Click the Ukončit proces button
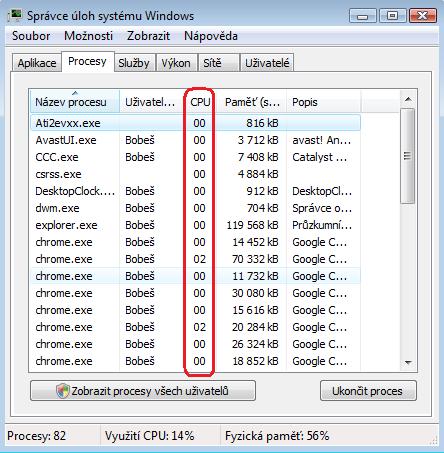444x453 pixels. pos(368,391)
